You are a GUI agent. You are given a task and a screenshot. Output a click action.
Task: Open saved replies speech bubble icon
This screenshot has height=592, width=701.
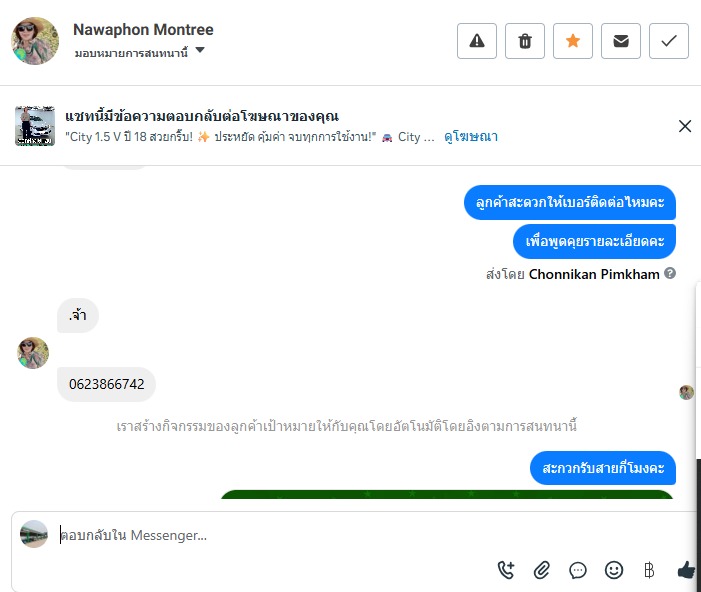578,570
